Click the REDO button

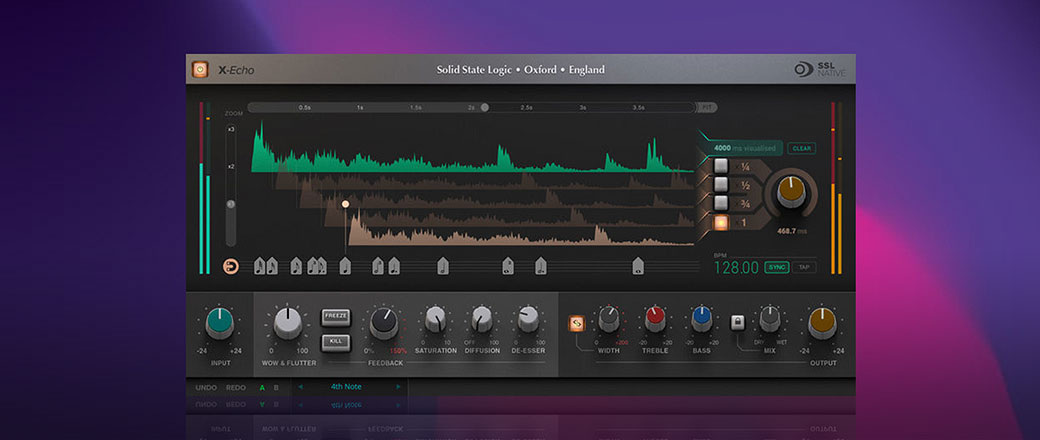coord(235,387)
